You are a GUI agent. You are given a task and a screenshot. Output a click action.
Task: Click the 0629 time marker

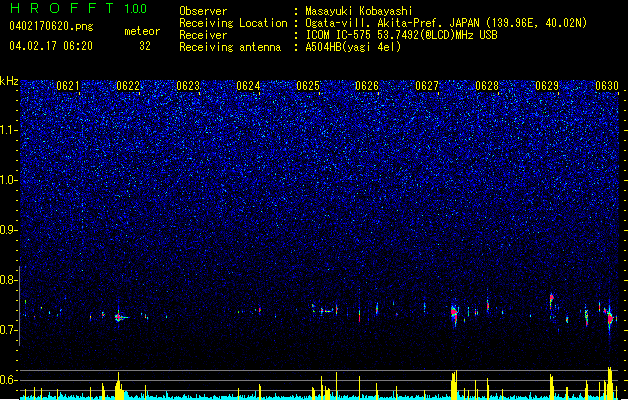[x=547, y=86]
